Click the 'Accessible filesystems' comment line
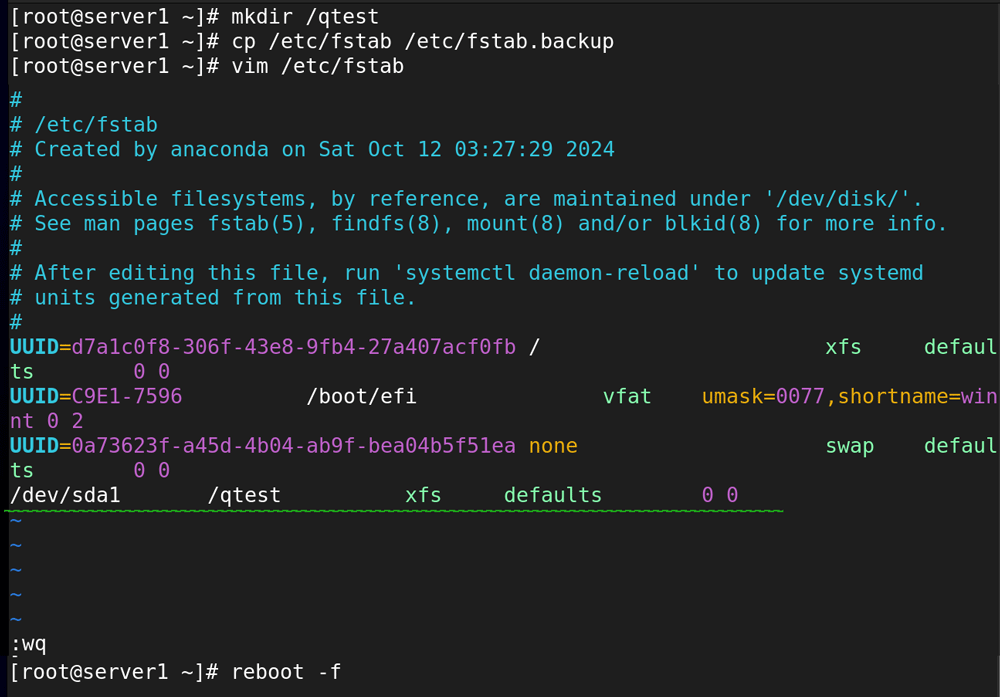Screen dimensions: 1000x697 [x=466, y=199]
